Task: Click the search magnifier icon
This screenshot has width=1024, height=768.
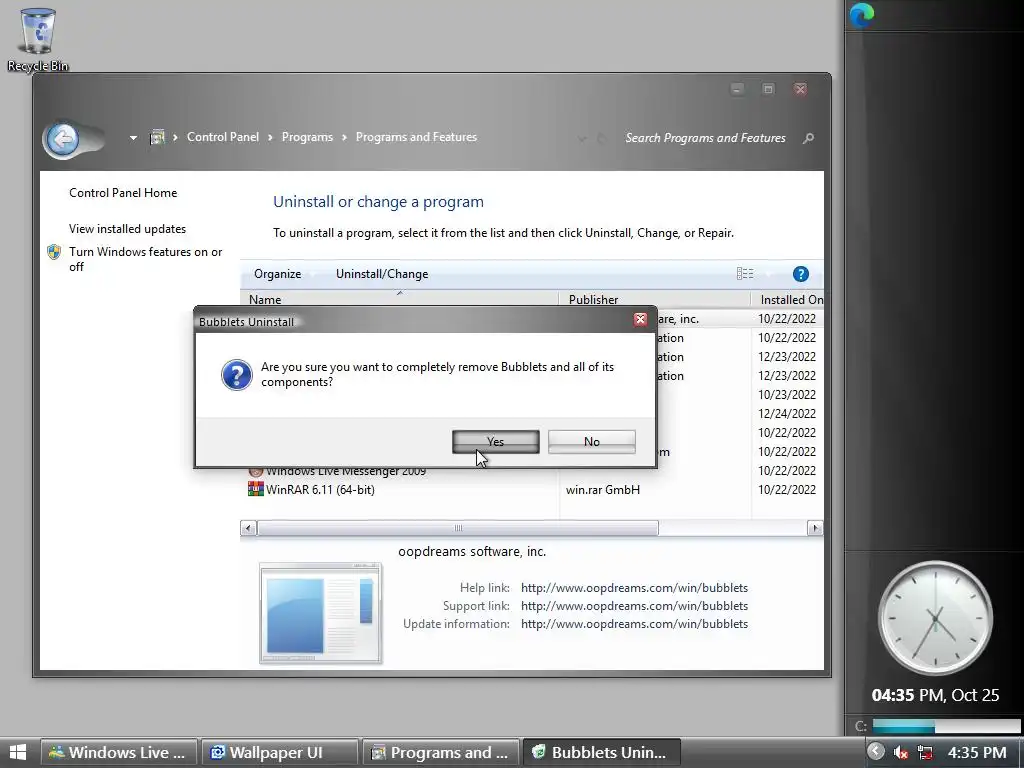Action: tap(808, 138)
